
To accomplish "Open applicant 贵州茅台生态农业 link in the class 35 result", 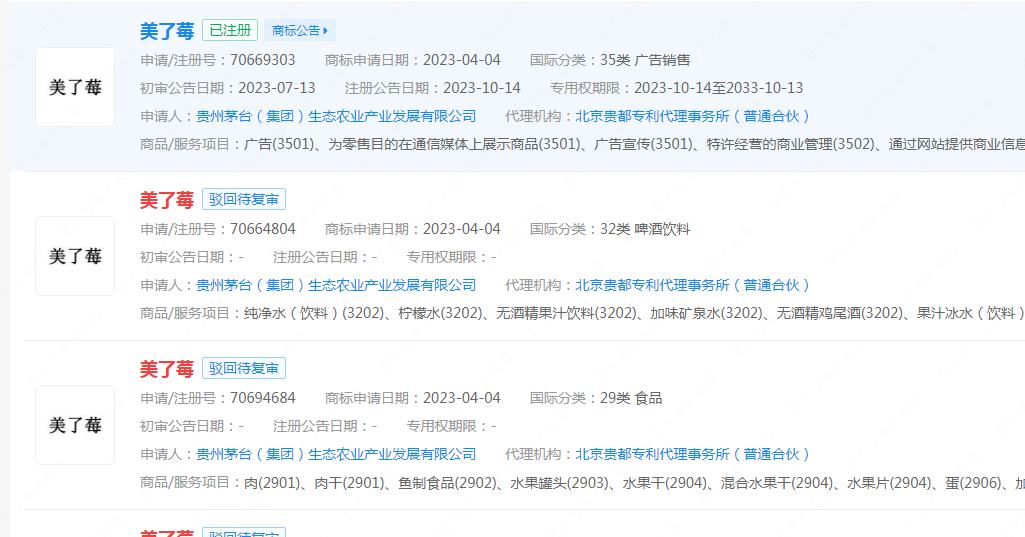I will pos(336,116).
